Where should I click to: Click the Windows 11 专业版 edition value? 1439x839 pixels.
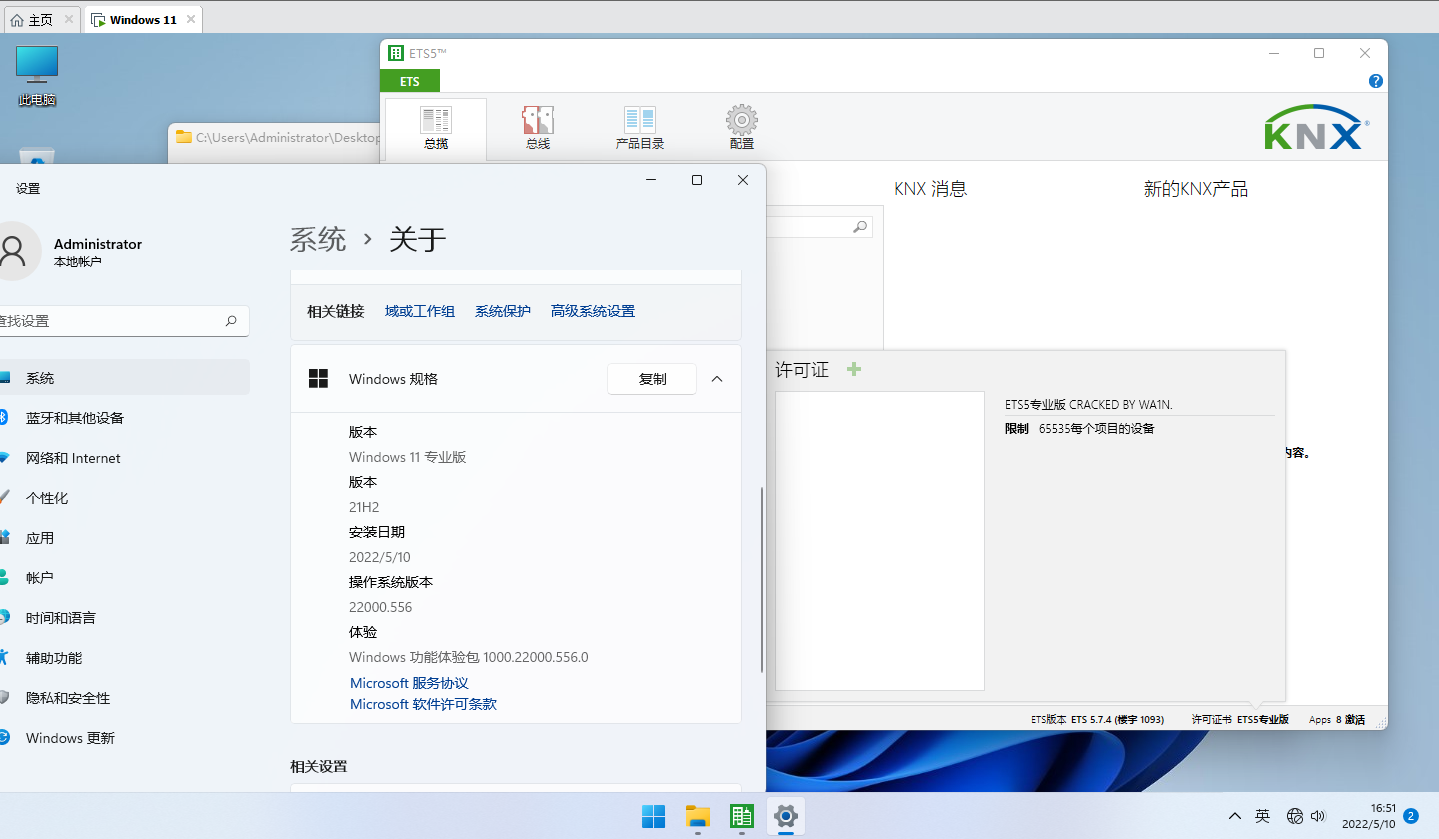(408, 457)
